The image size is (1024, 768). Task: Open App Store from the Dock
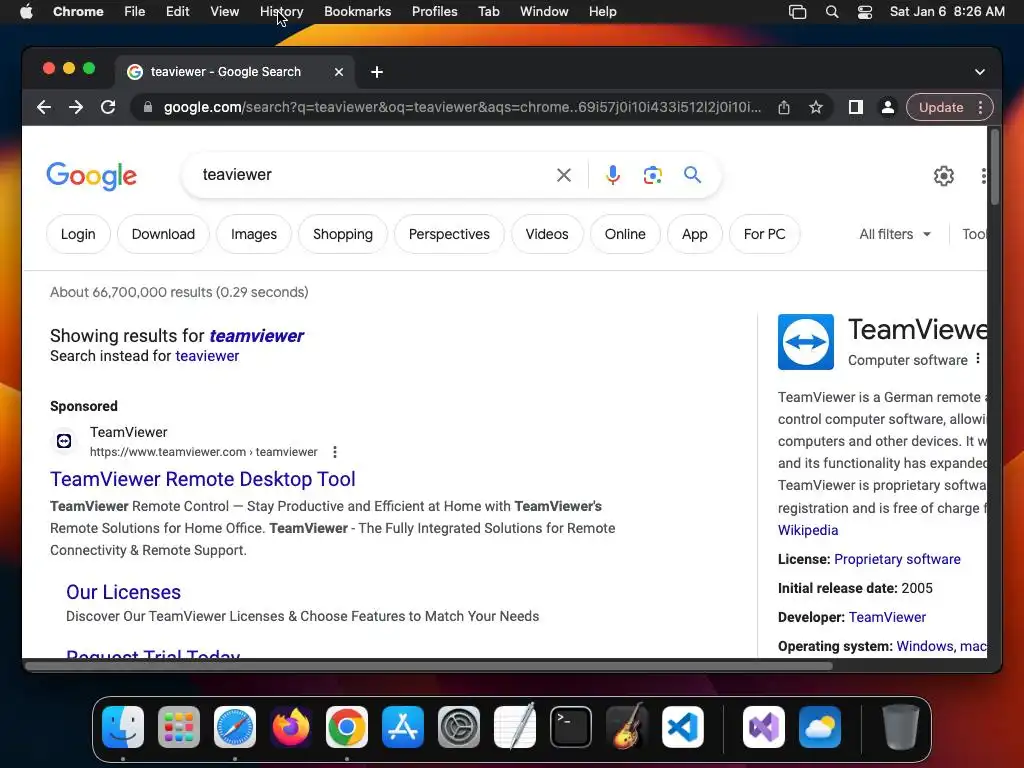click(x=403, y=727)
